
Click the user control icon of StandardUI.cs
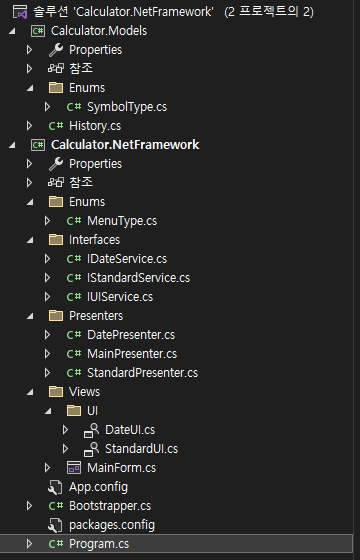point(91,449)
